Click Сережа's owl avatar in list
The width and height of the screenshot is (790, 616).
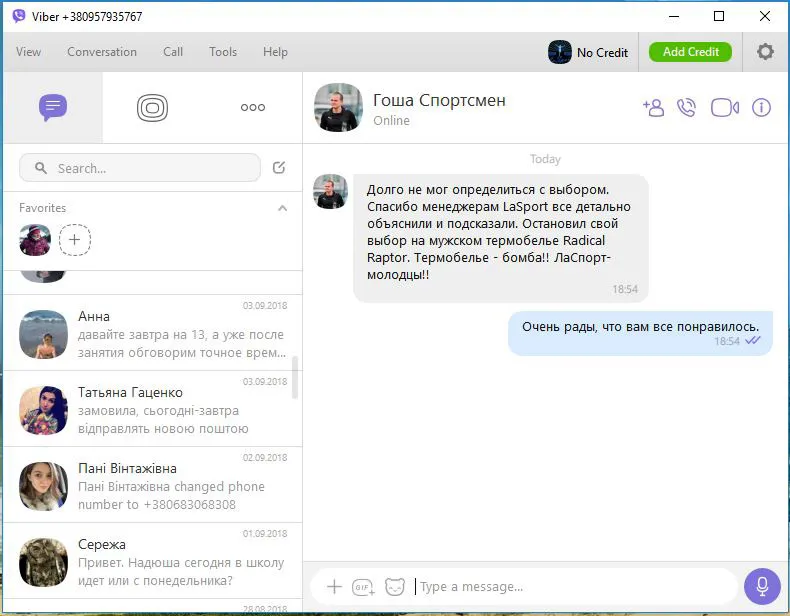click(x=43, y=563)
